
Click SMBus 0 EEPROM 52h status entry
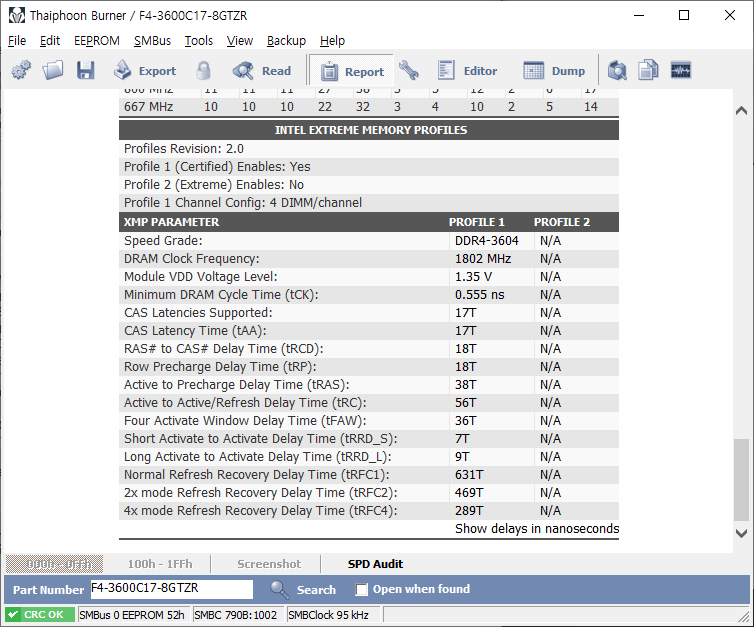[132, 615]
